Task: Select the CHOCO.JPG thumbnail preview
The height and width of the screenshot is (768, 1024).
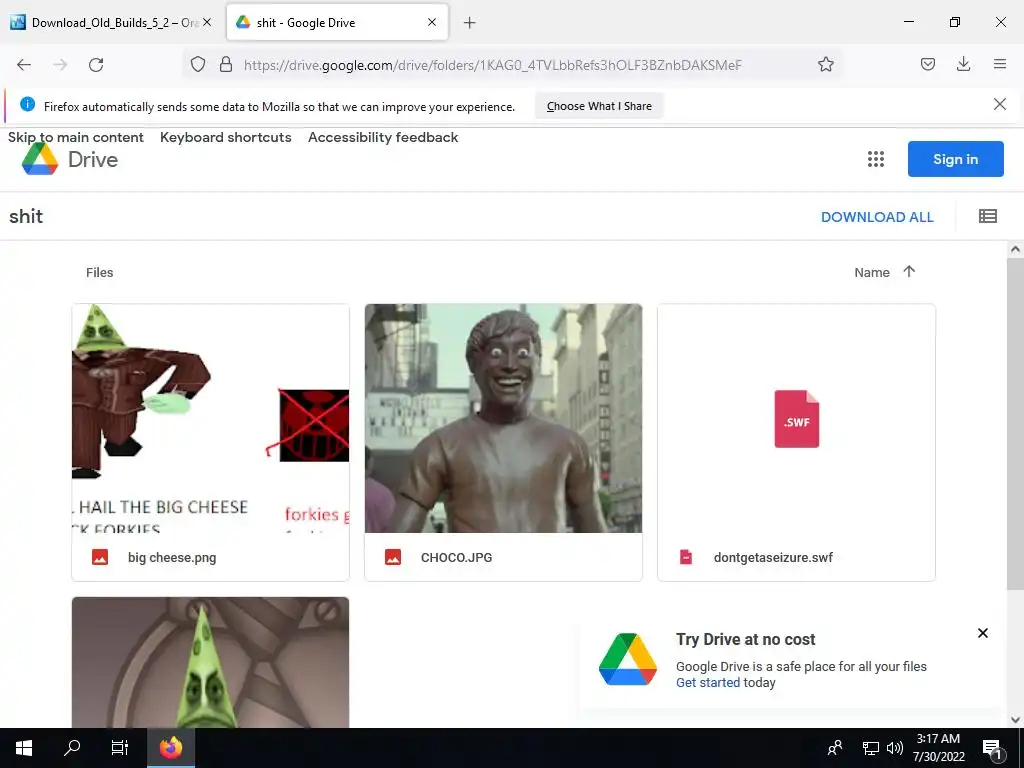Action: pos(503,418)
